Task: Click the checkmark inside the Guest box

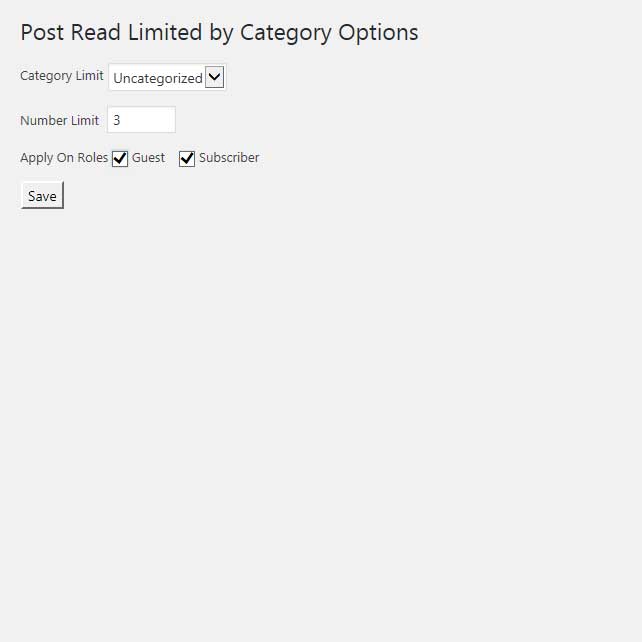Action: (120, 158)
